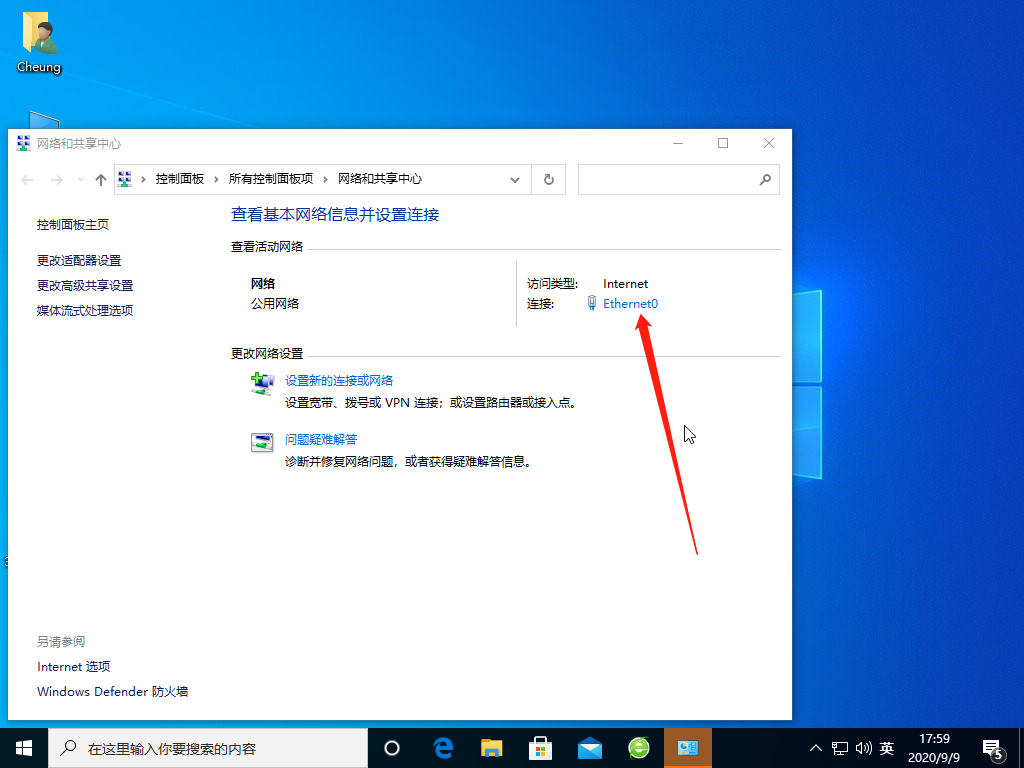The width and height of the screenshot is (1024, 768).
Task: Click the taskbar search box
Action: coord(208,748)
